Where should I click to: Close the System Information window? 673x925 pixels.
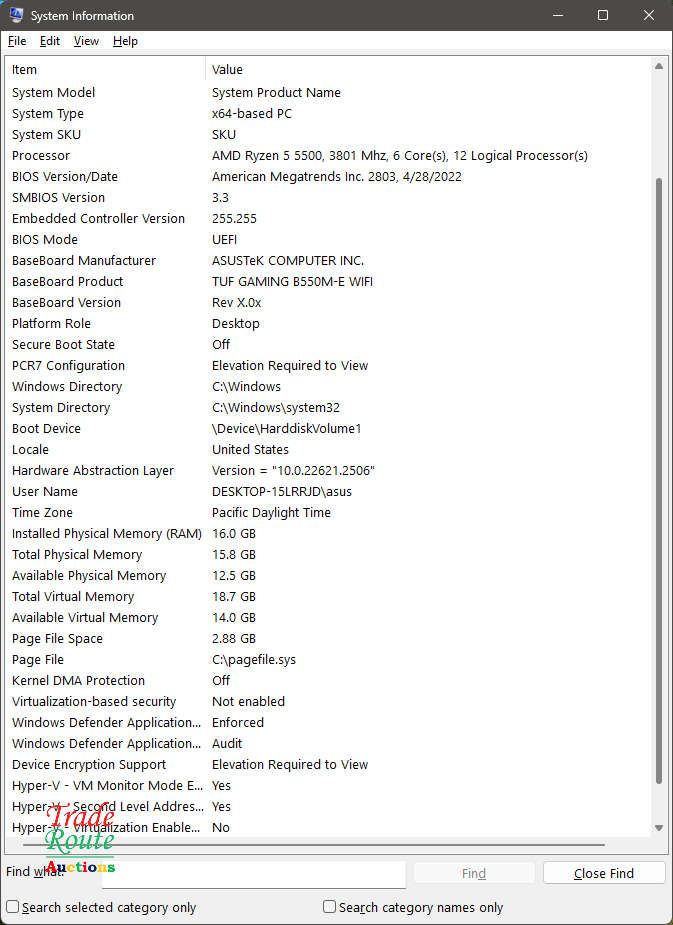click(649, 15)
